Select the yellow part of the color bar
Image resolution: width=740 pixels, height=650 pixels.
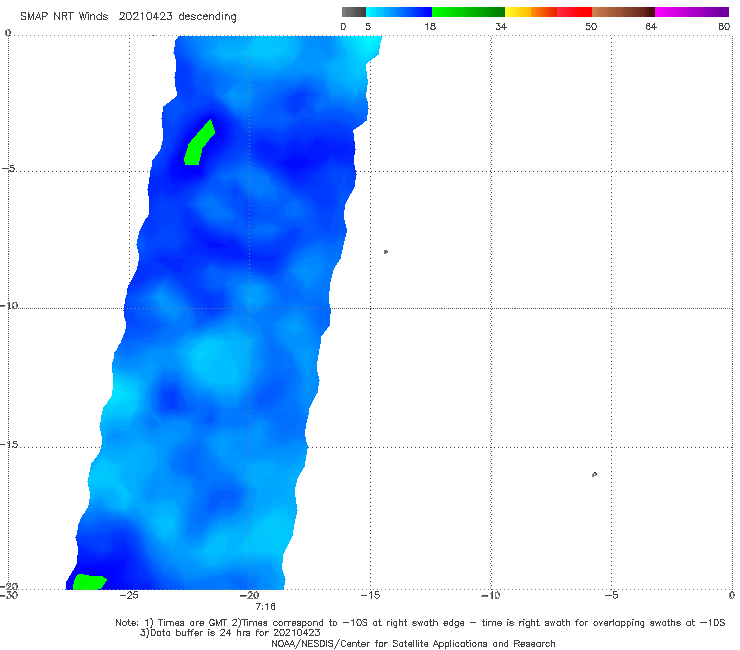point(518,12)
